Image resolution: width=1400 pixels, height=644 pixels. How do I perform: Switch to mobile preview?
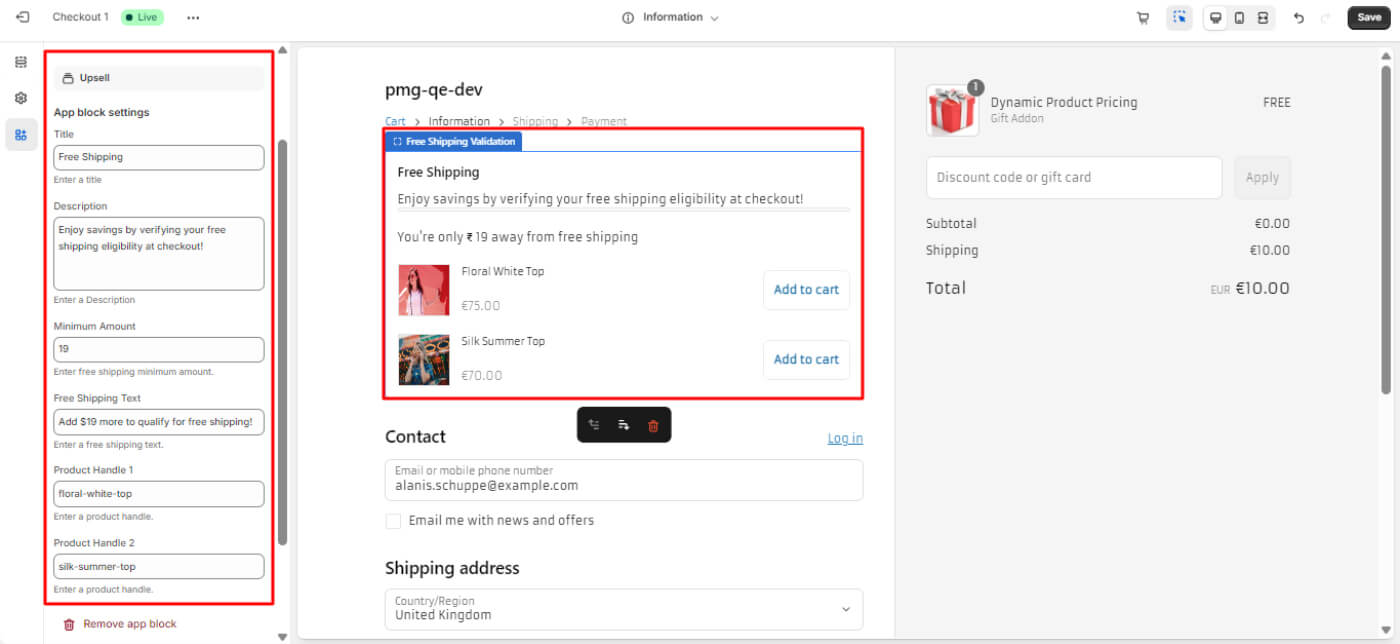(x=1239, y=18)
